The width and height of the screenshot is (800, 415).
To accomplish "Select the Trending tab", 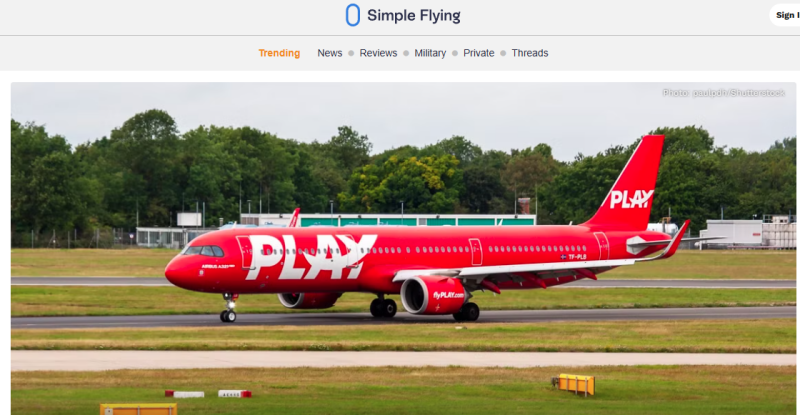I will click(279, 53).
